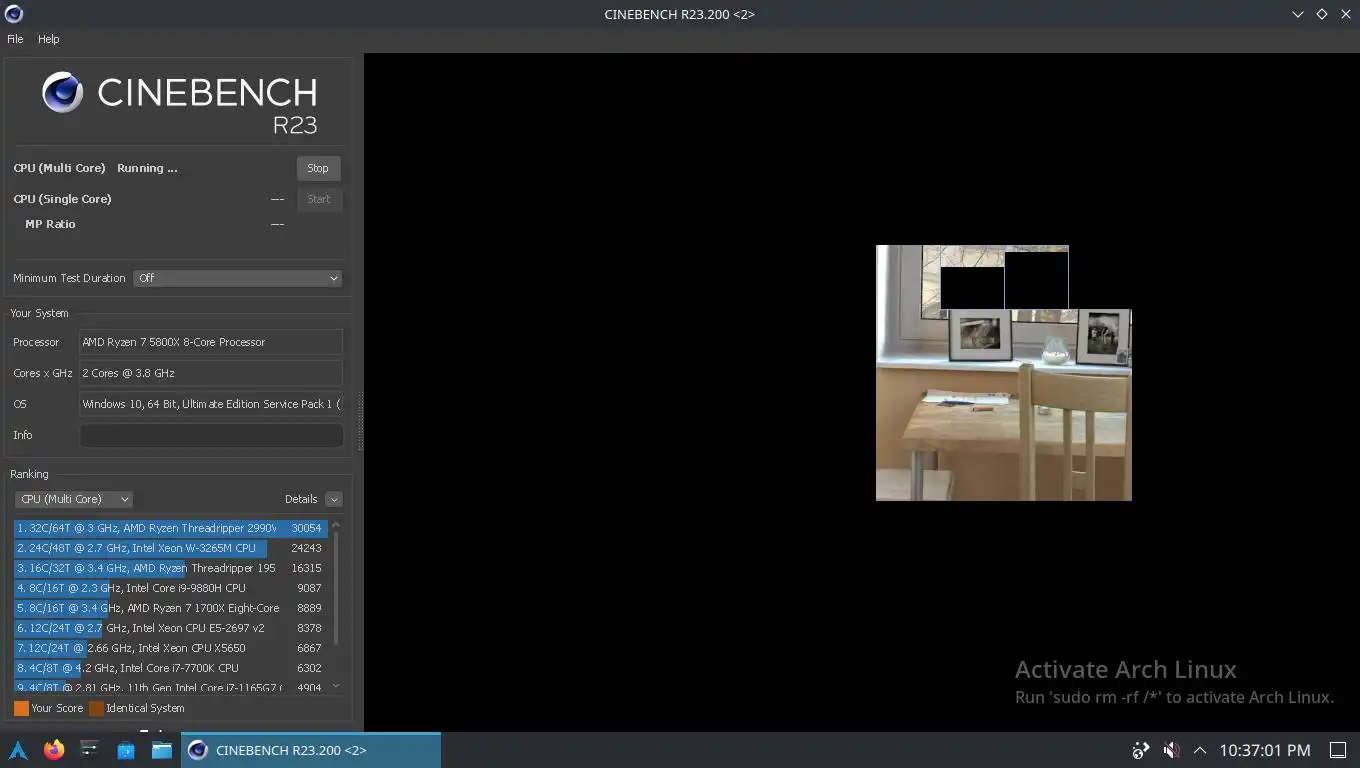Click the empty Info field

point(211,435)
